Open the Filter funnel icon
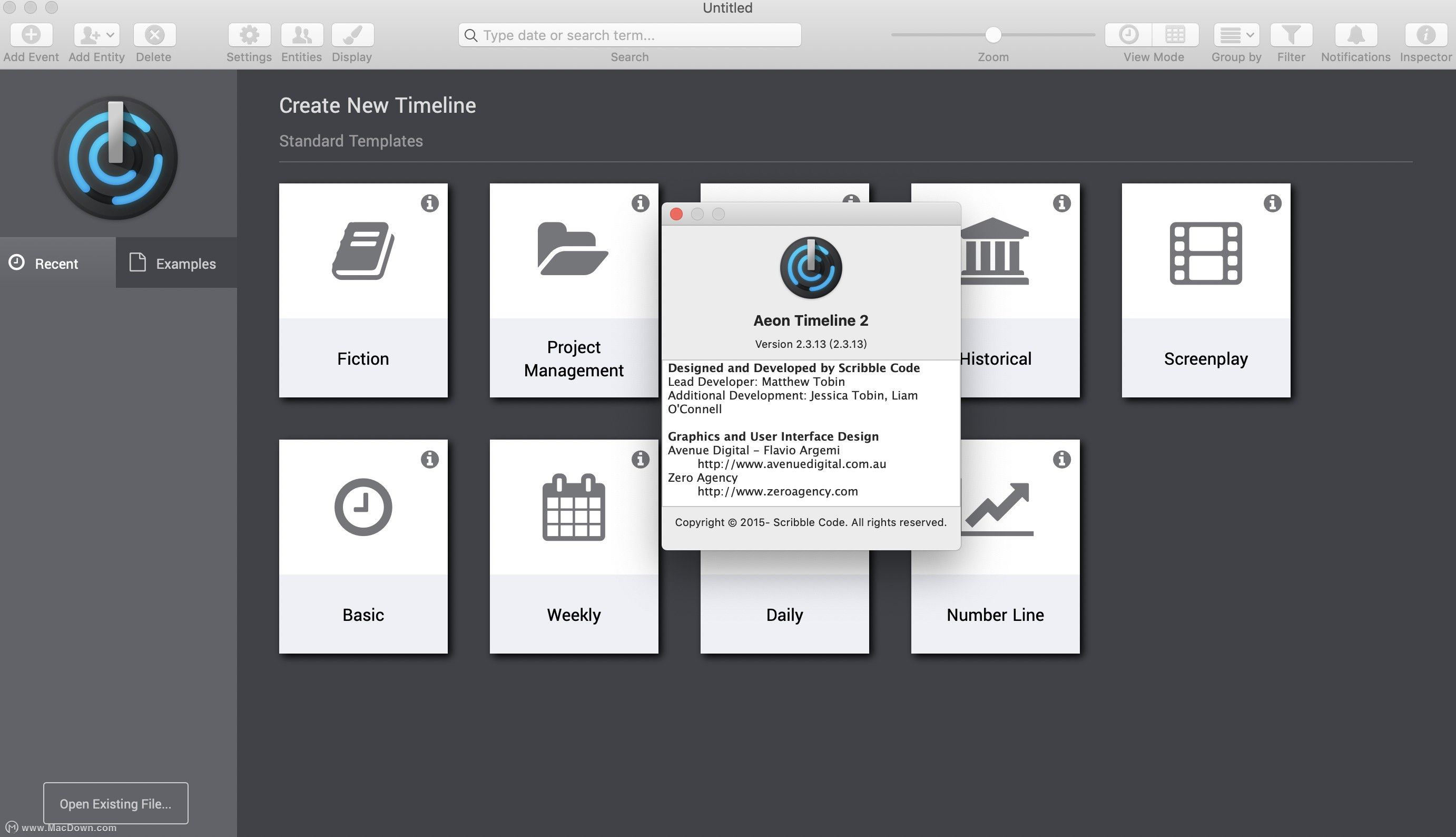The image size is (1456, 837). click(1291, 35)
